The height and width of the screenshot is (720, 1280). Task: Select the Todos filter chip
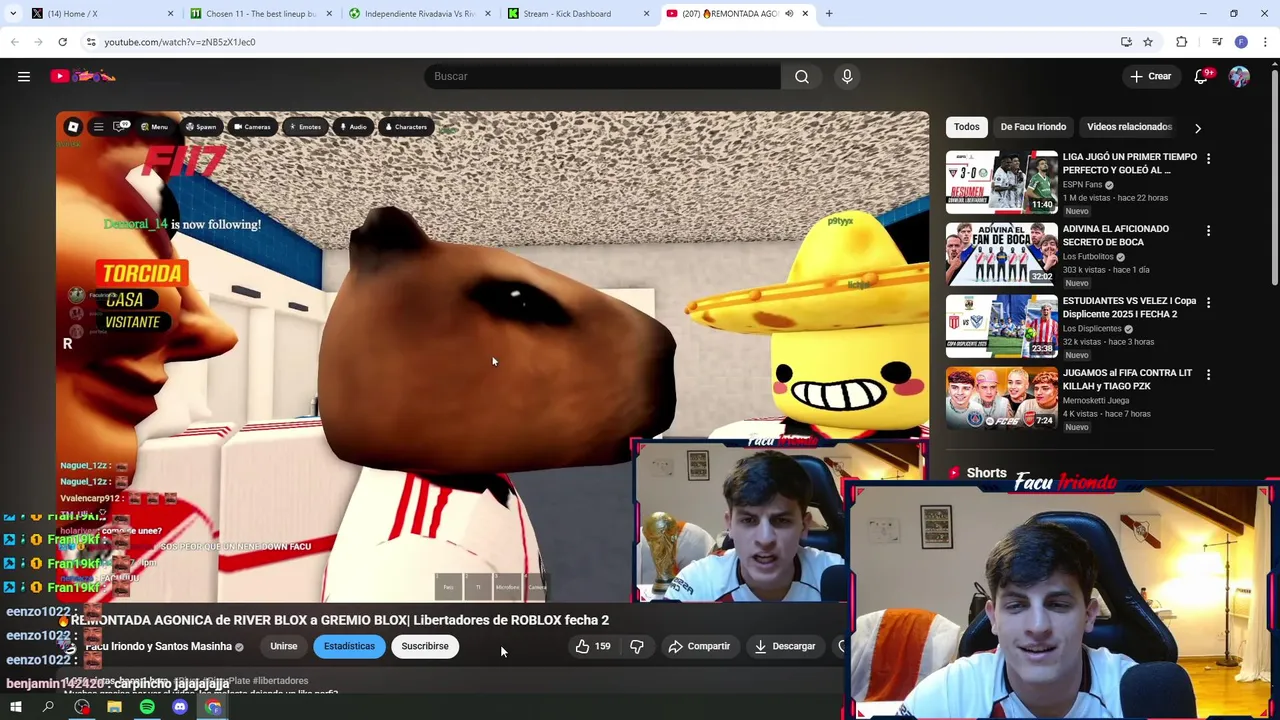[x=966, y=127]
